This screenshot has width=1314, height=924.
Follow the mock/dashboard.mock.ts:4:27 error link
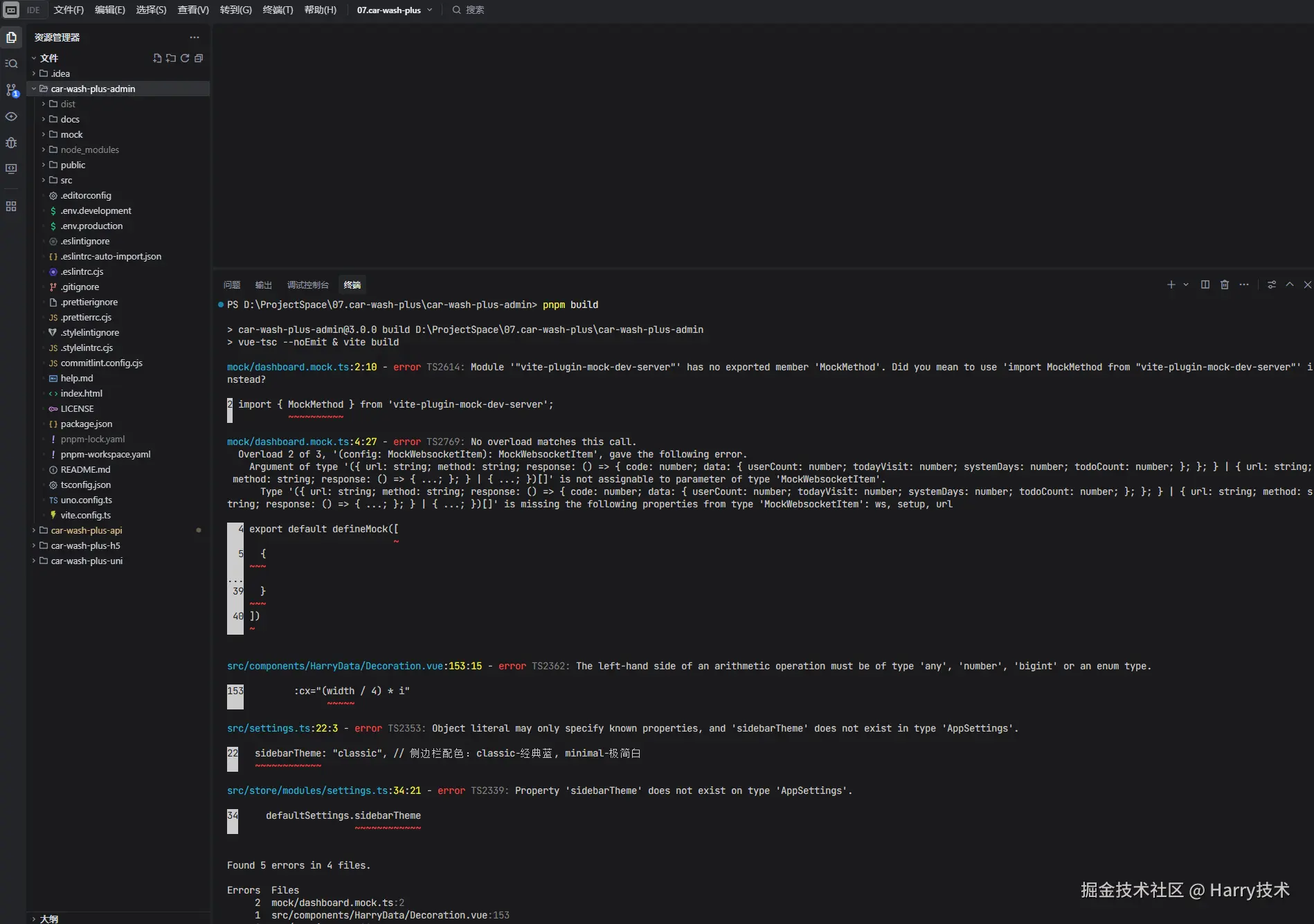point(302,442)
